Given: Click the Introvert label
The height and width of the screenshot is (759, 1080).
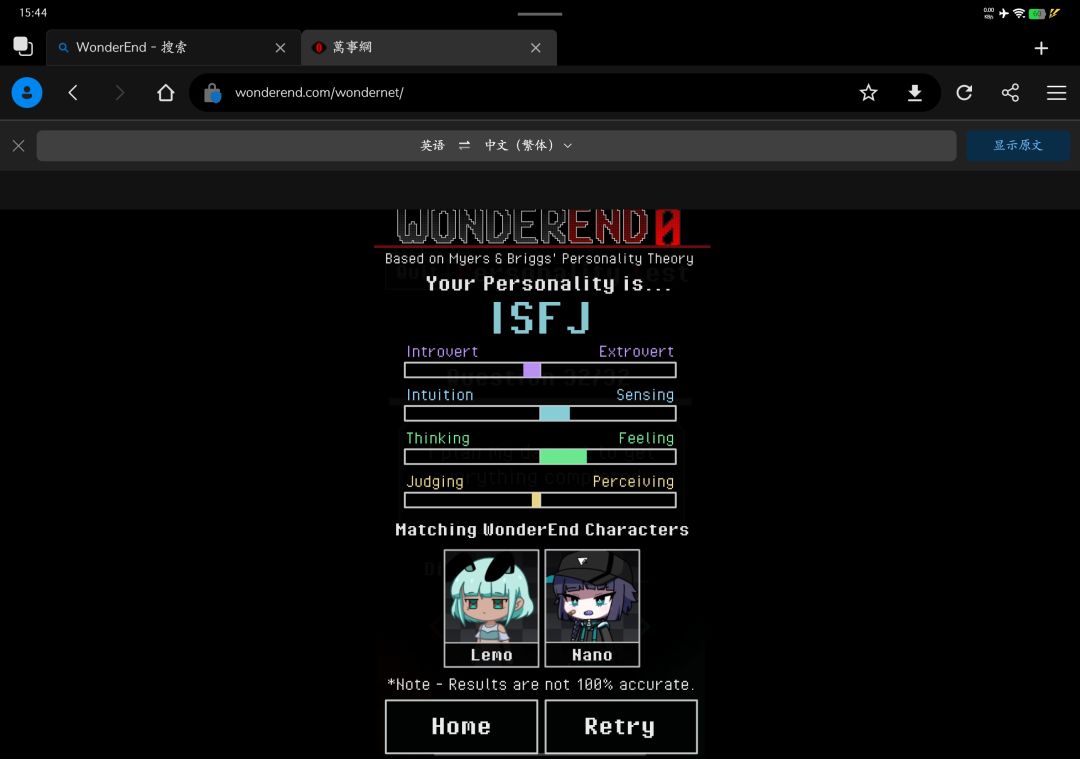Looking at the screenshot, I should click(x=442, y=352).
